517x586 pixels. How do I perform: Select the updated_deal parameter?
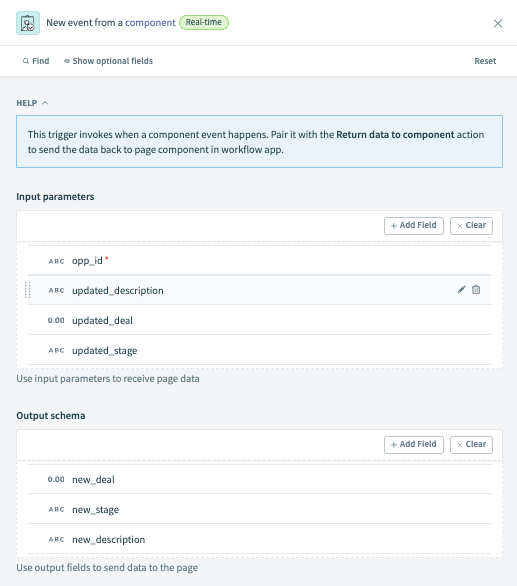(x=259, y=320)
